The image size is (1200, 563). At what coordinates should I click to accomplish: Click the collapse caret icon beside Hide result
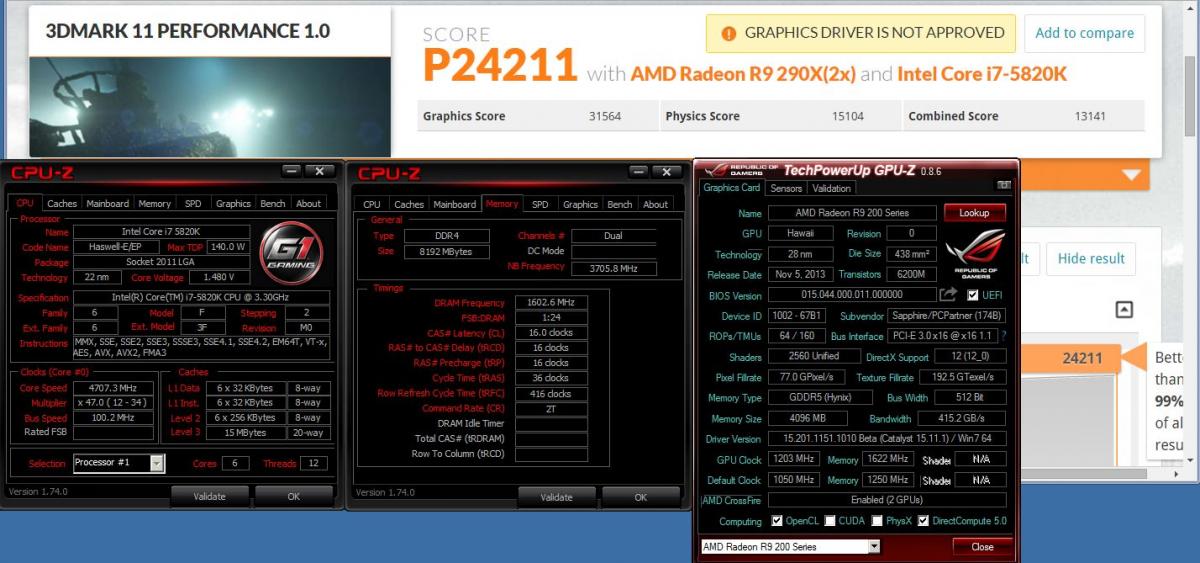1124,310
